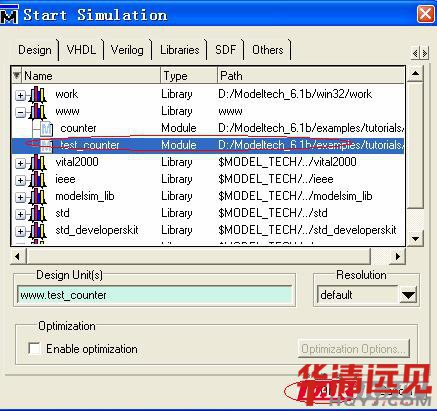Click the ieee library icon

(x=38, y=180)
